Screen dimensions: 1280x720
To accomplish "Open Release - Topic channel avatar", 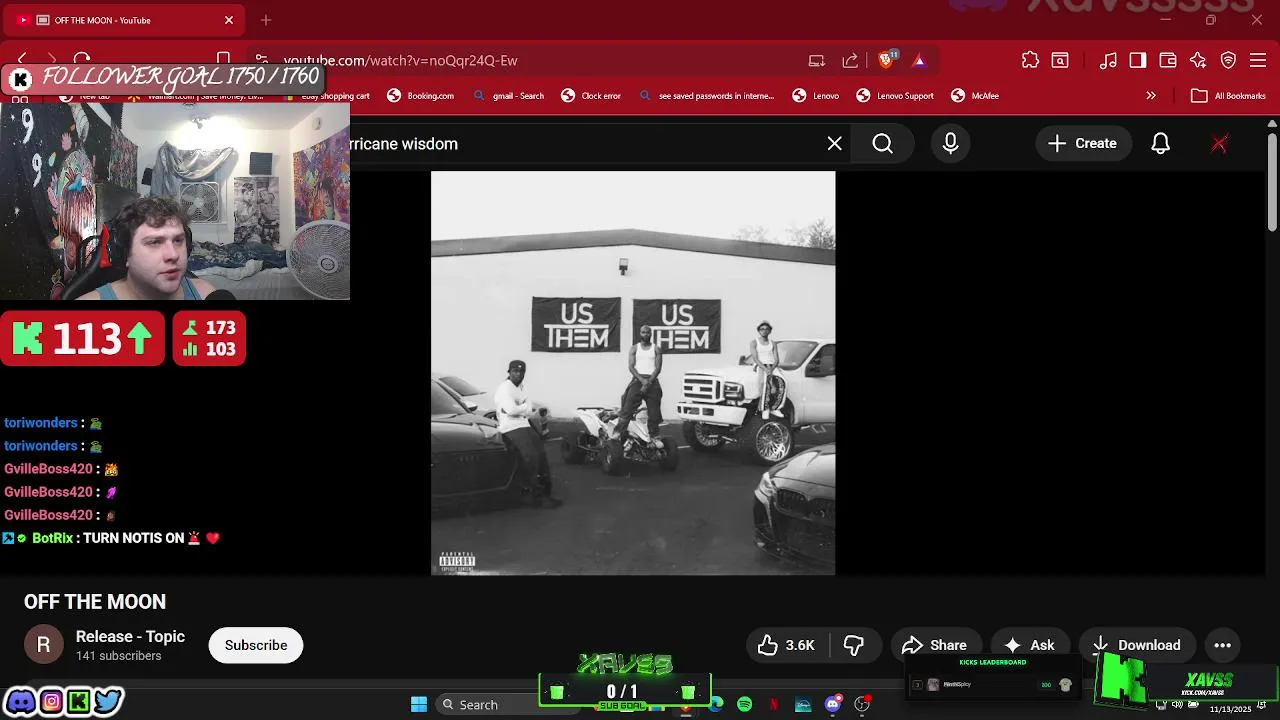I will (x=44, y=645).
